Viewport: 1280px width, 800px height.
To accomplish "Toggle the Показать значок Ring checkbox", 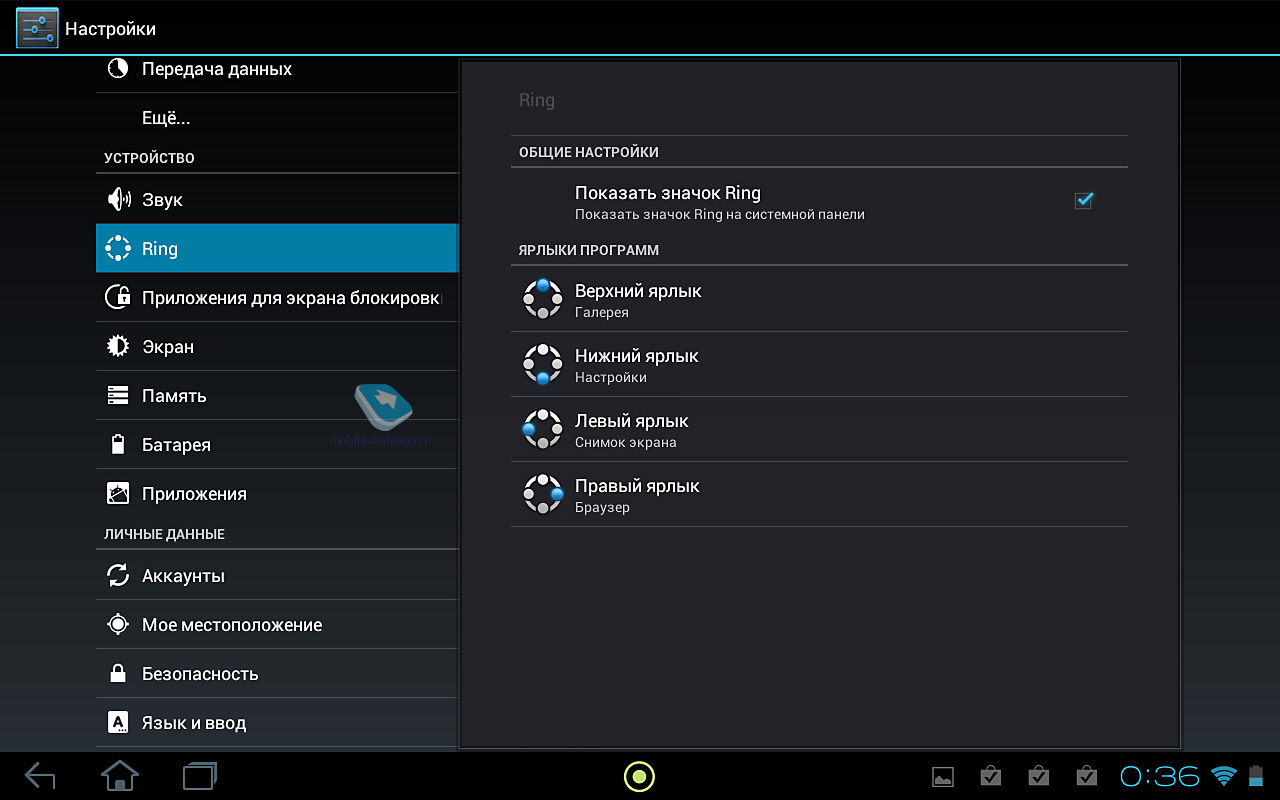I will (1083, 200).
